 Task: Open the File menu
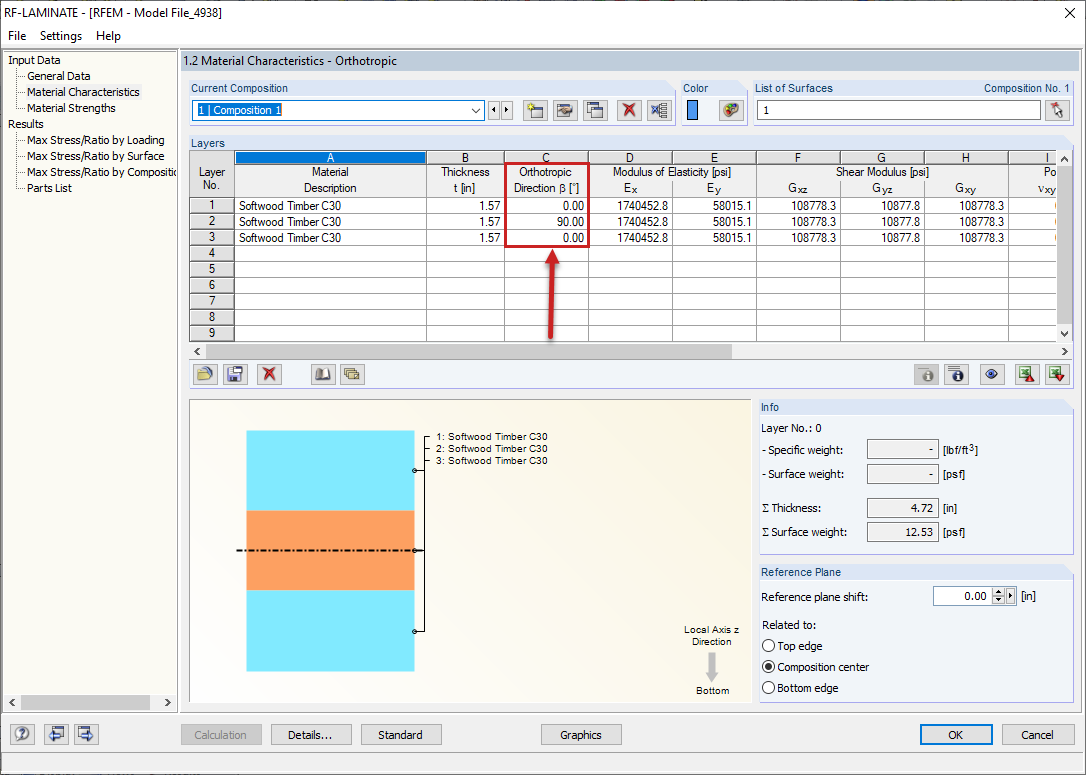pyautogui.click(x=17, y=35)
